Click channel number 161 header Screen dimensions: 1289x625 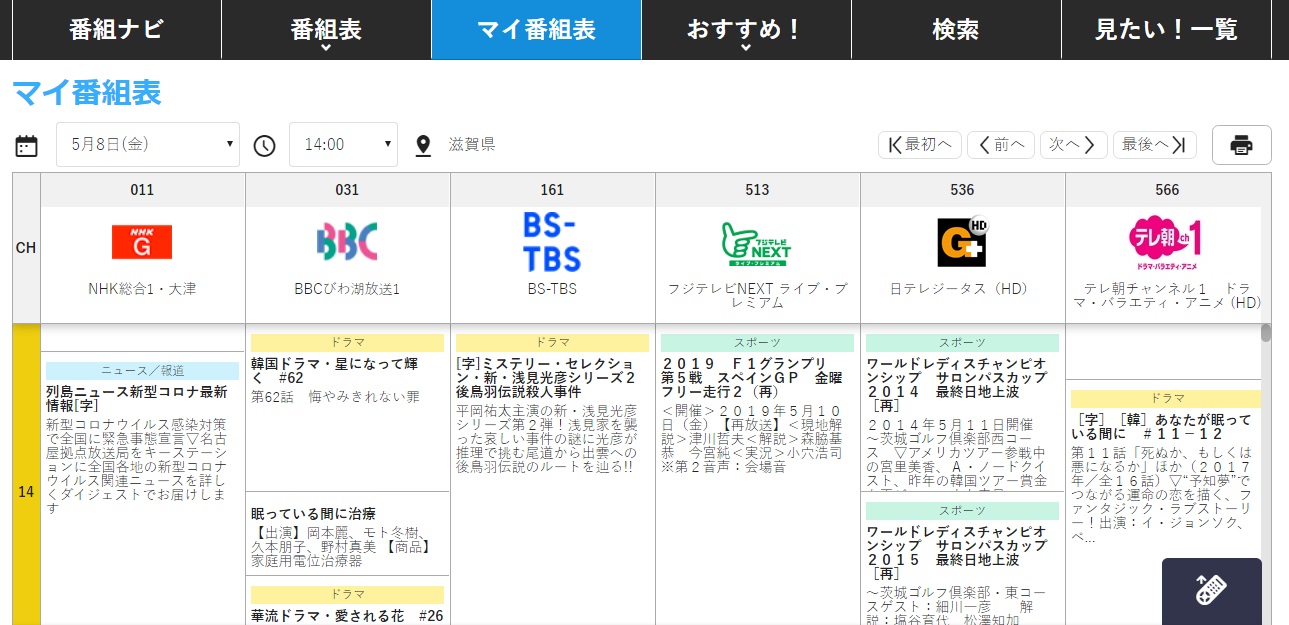[x=552, y=190]
